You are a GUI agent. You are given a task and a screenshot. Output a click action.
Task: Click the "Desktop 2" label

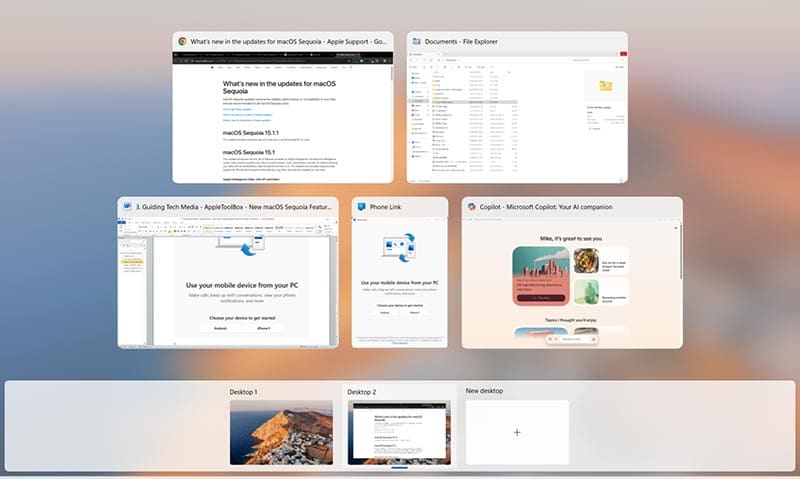click(x=362, y=392)
